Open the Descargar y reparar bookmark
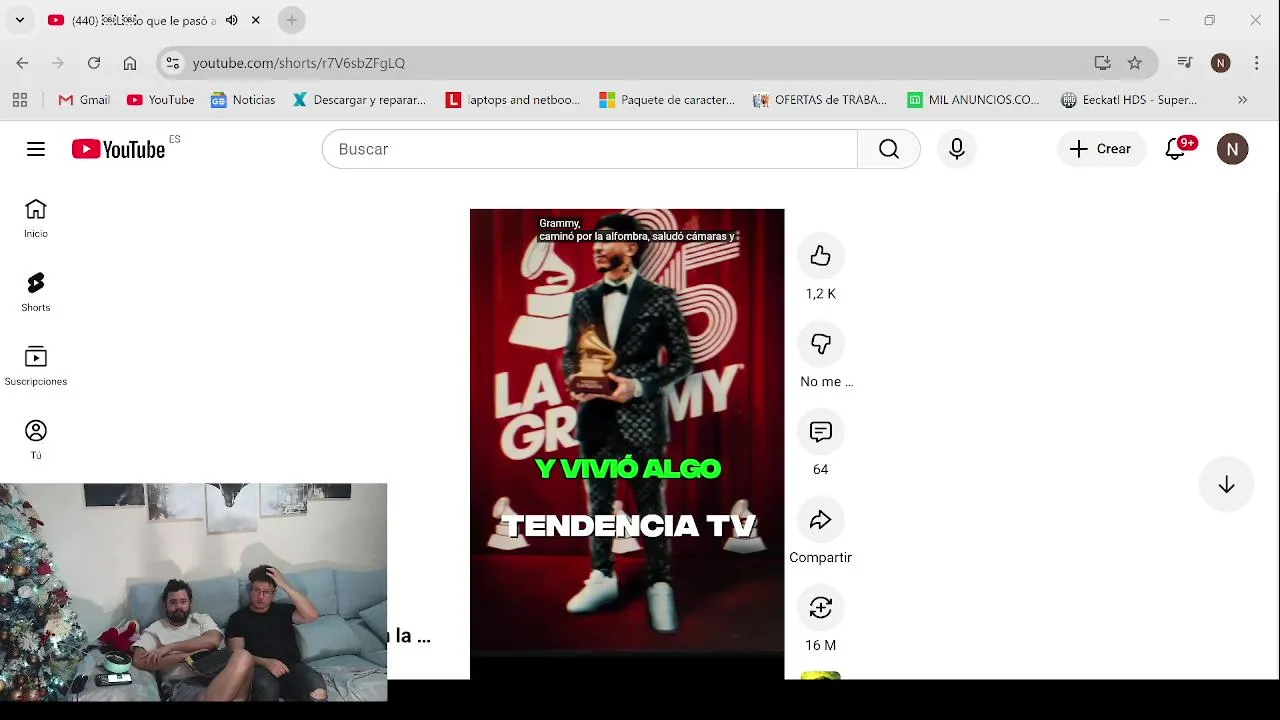Image resolution: width=1280 pixels, height=720 pixels. point(359,100)
